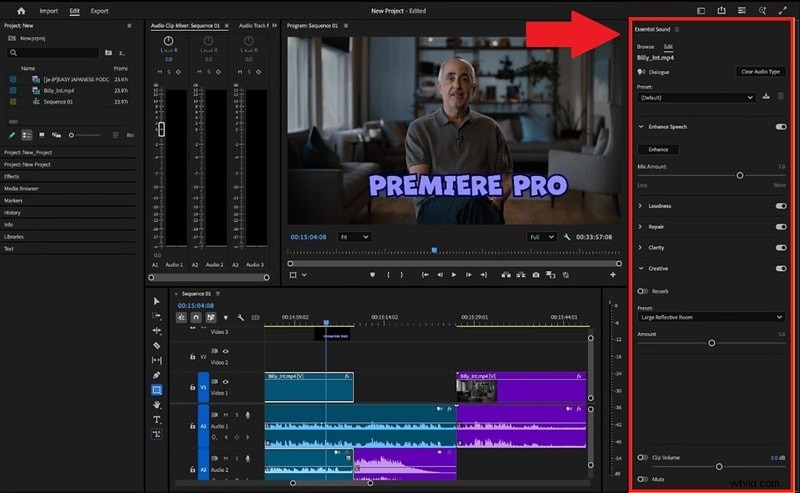800x493 pixels.
Task: Enable the Clip Volume switch
Action: [642, 457]
